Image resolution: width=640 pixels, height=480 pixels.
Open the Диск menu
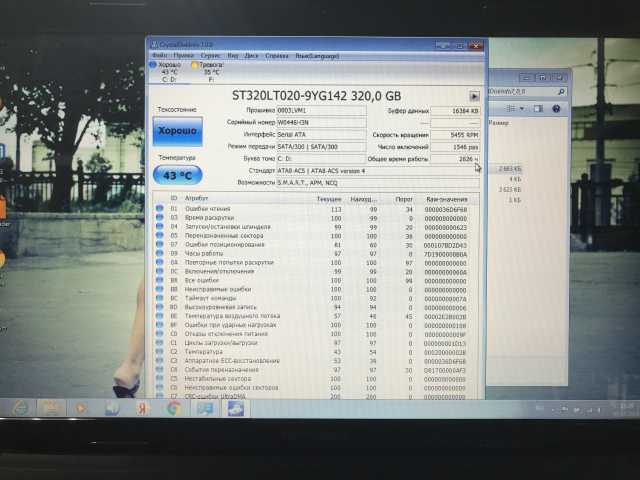coord(251,56)
